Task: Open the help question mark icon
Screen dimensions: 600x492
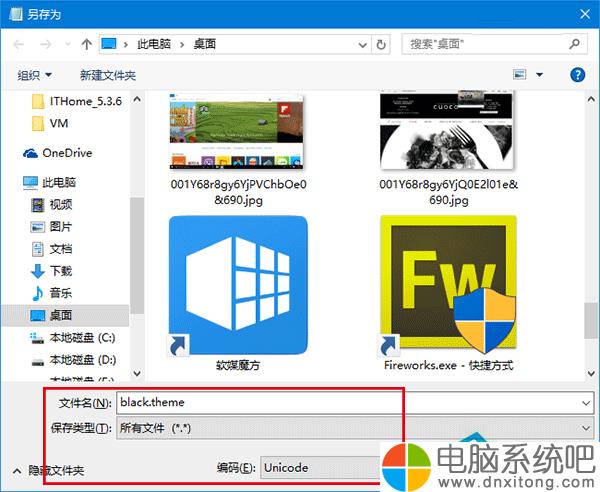Action: pyautogui.click(x=577, y=75)
